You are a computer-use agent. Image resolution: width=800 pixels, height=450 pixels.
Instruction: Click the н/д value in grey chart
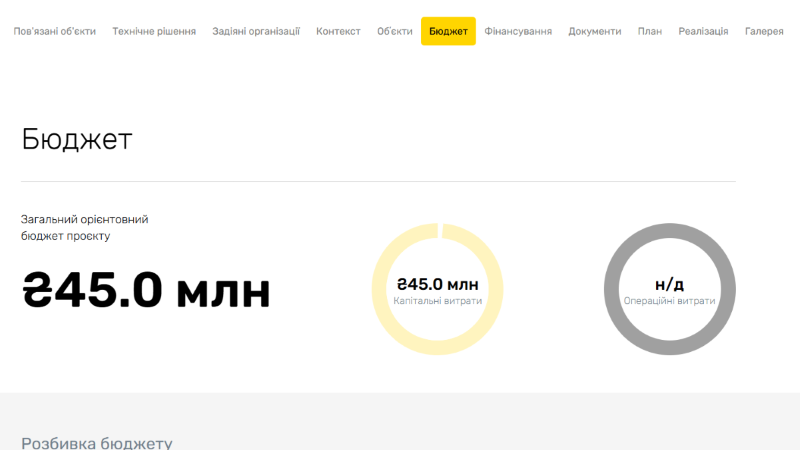pyautogui.click(x=669, y=284)
